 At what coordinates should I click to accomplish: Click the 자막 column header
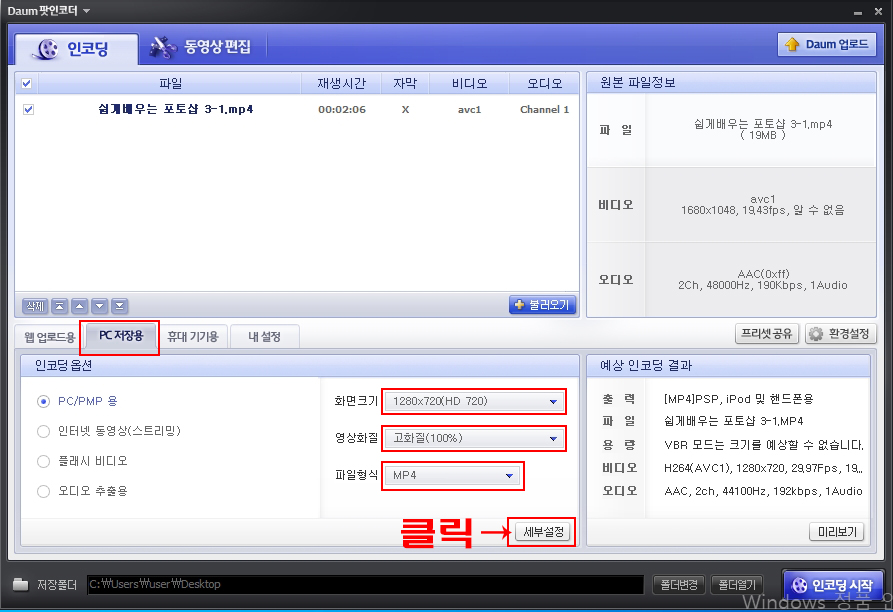[x=405, y=84]
